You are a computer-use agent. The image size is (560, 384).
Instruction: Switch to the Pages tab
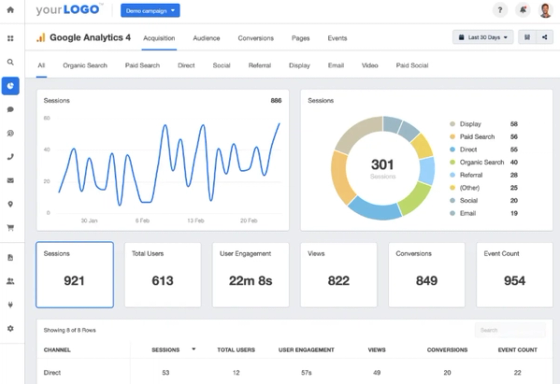tap(301, 38)
